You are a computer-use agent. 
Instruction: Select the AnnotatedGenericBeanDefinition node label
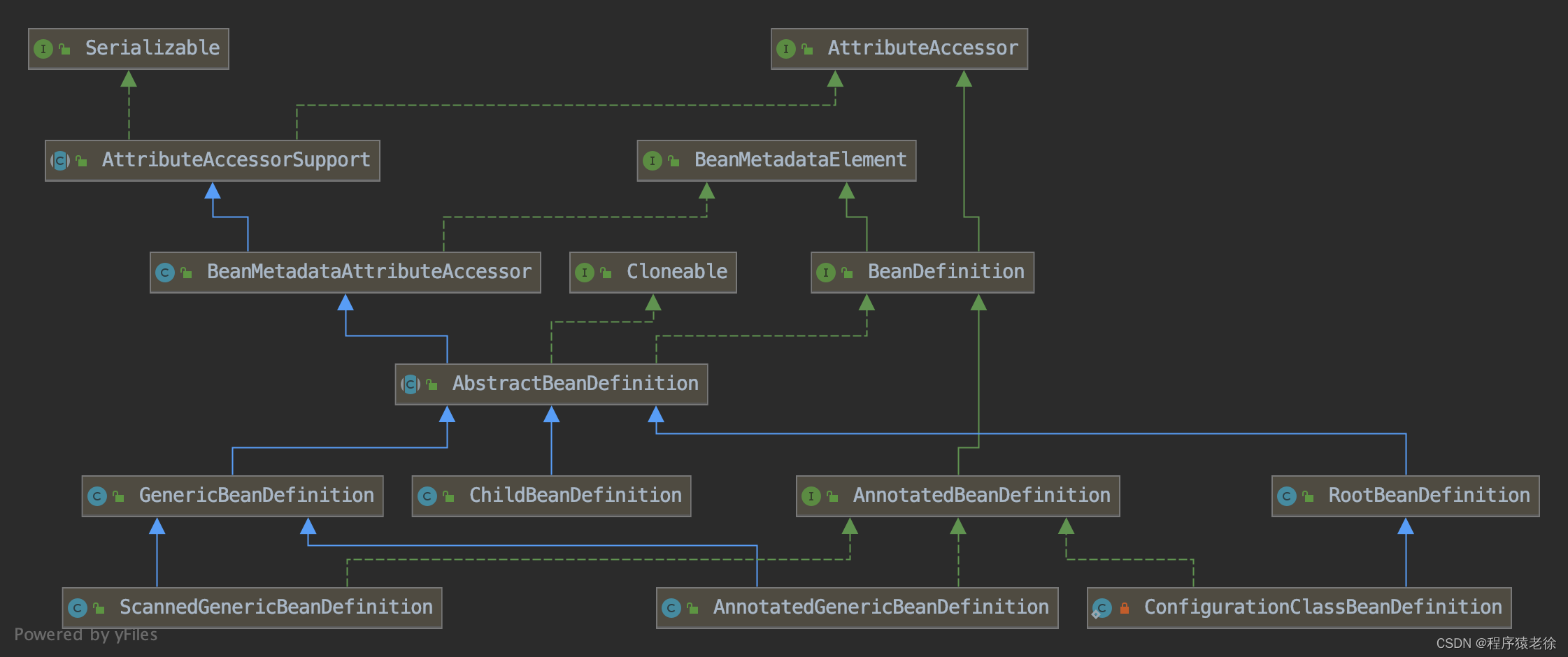[881, 607]
